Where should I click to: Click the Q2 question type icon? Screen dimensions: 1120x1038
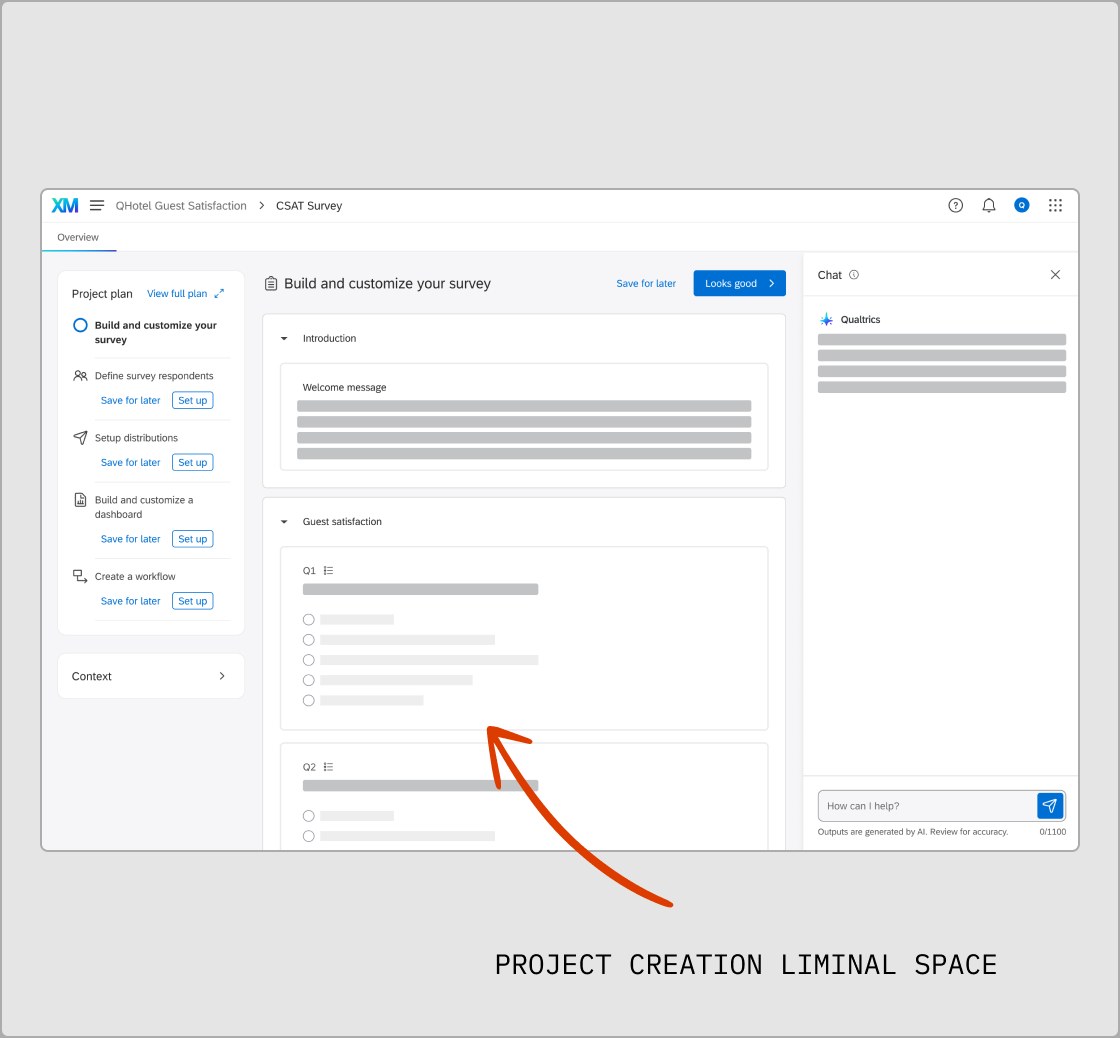click(x=329, y=767)
